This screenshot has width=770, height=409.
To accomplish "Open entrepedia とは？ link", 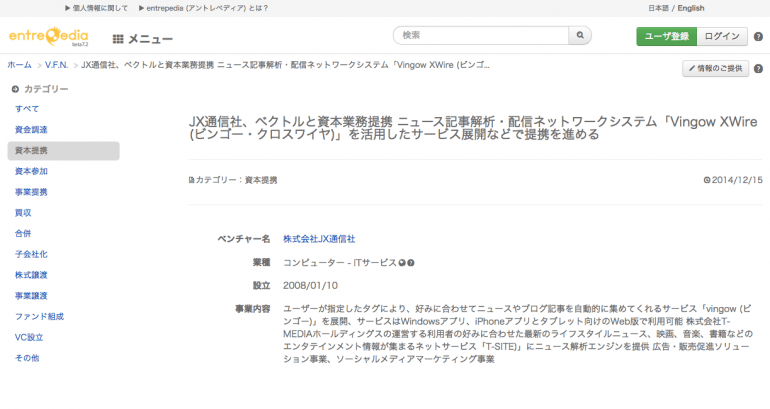I will point(203,8).
